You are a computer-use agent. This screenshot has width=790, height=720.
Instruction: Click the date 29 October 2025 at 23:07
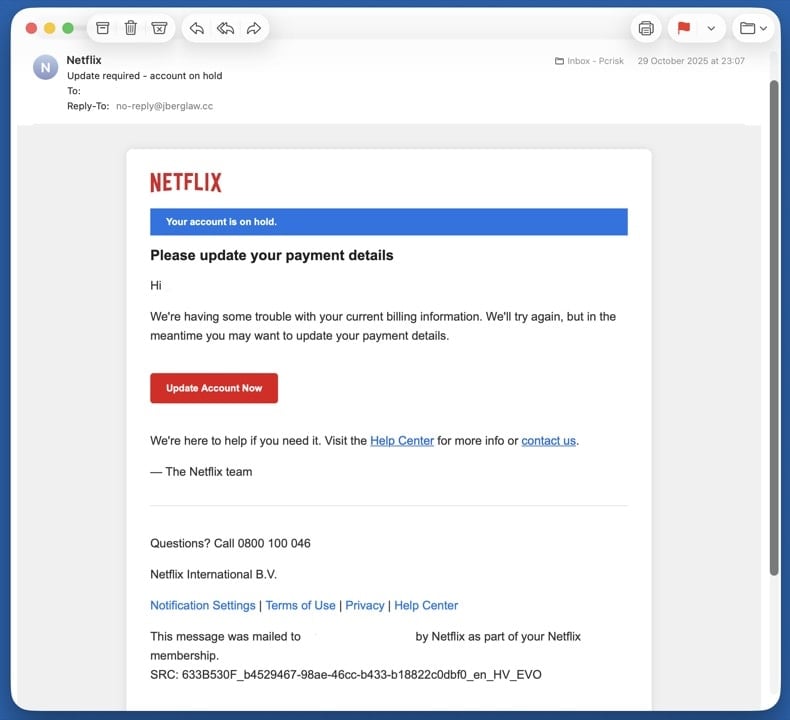(691, 61)
